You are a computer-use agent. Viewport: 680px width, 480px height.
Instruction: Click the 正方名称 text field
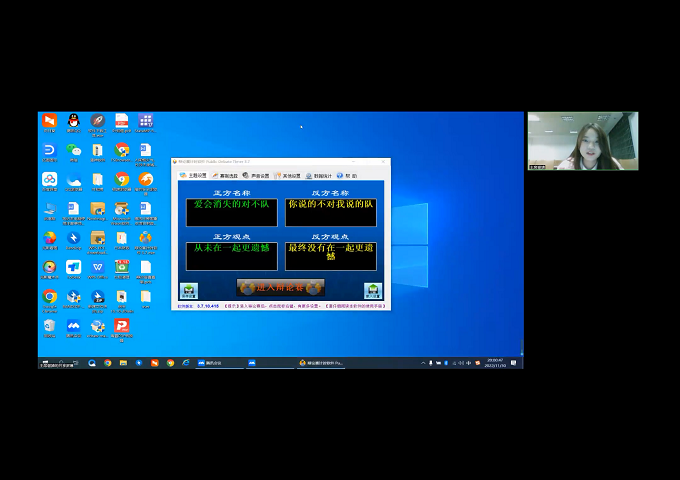pos(231,211)
